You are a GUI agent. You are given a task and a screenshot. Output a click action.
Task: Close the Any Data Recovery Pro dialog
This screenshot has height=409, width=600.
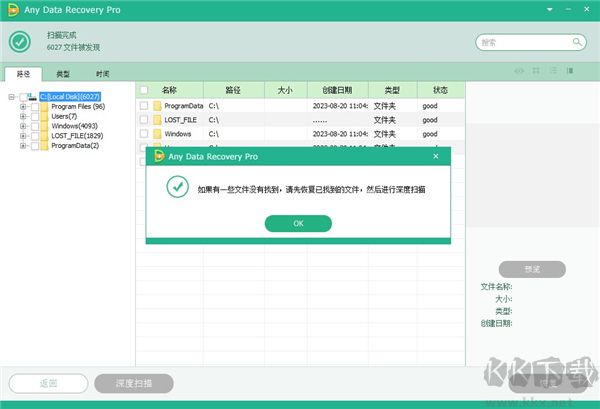(x=435, y=156)
